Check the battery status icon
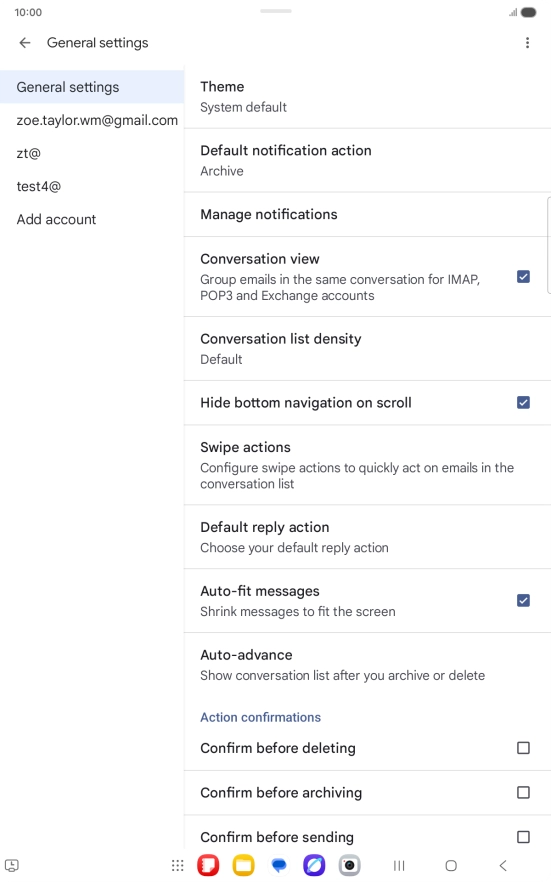The width and height of the screenshot is (551, 882). tap(529, 12)
